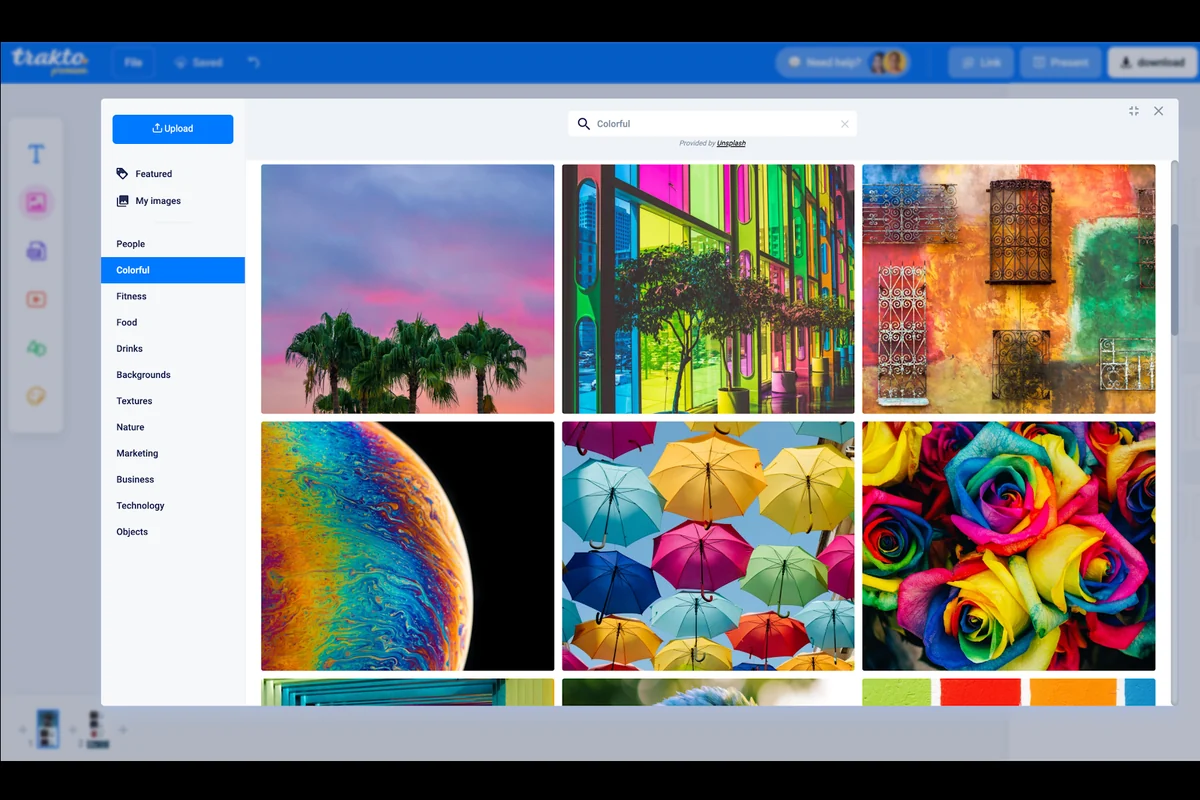
Task: Select the Image tool in sidebar
Action: (x=37, y=202)
